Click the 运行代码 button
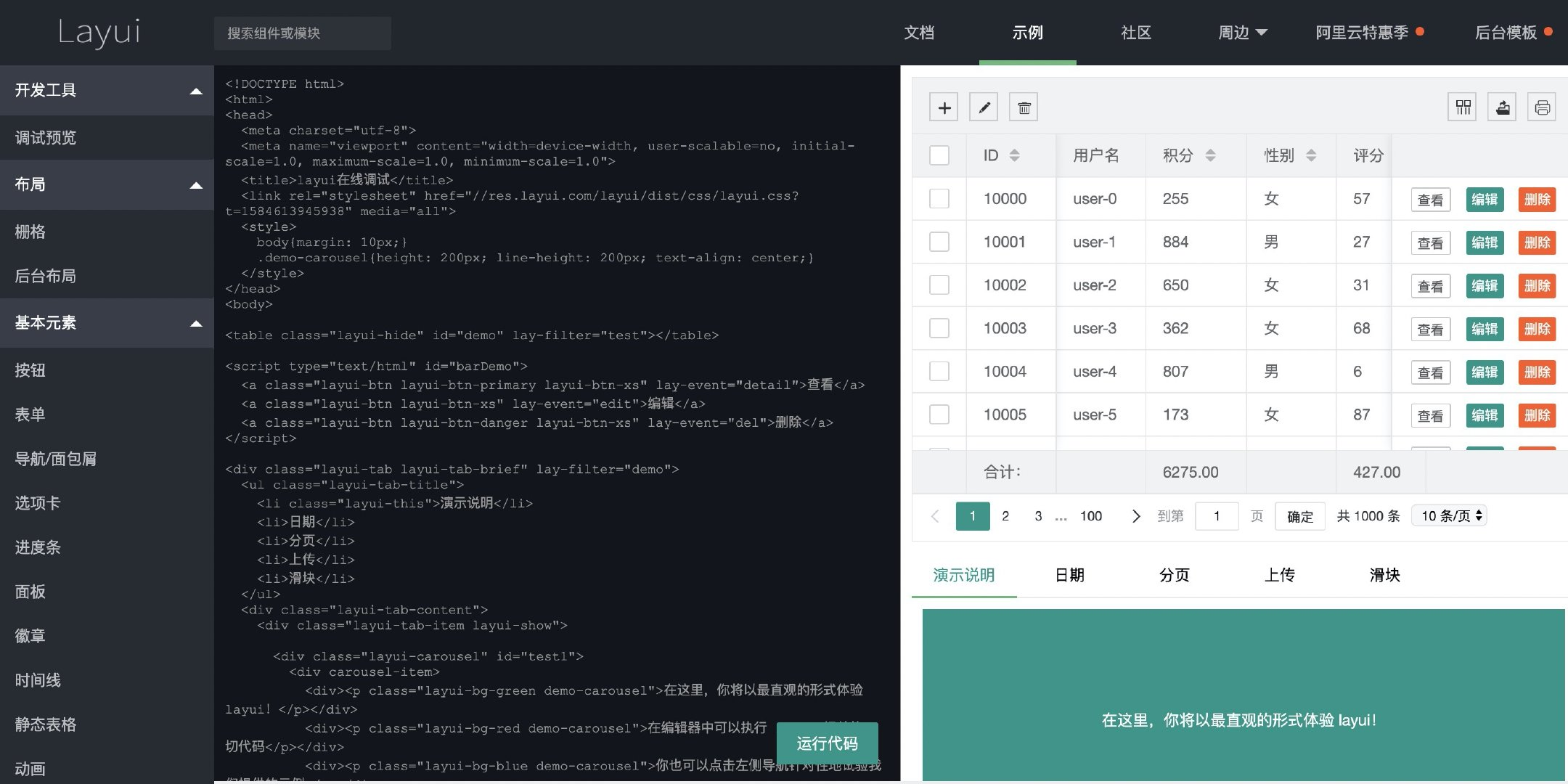1568x784 pixels. coord(828,743)
